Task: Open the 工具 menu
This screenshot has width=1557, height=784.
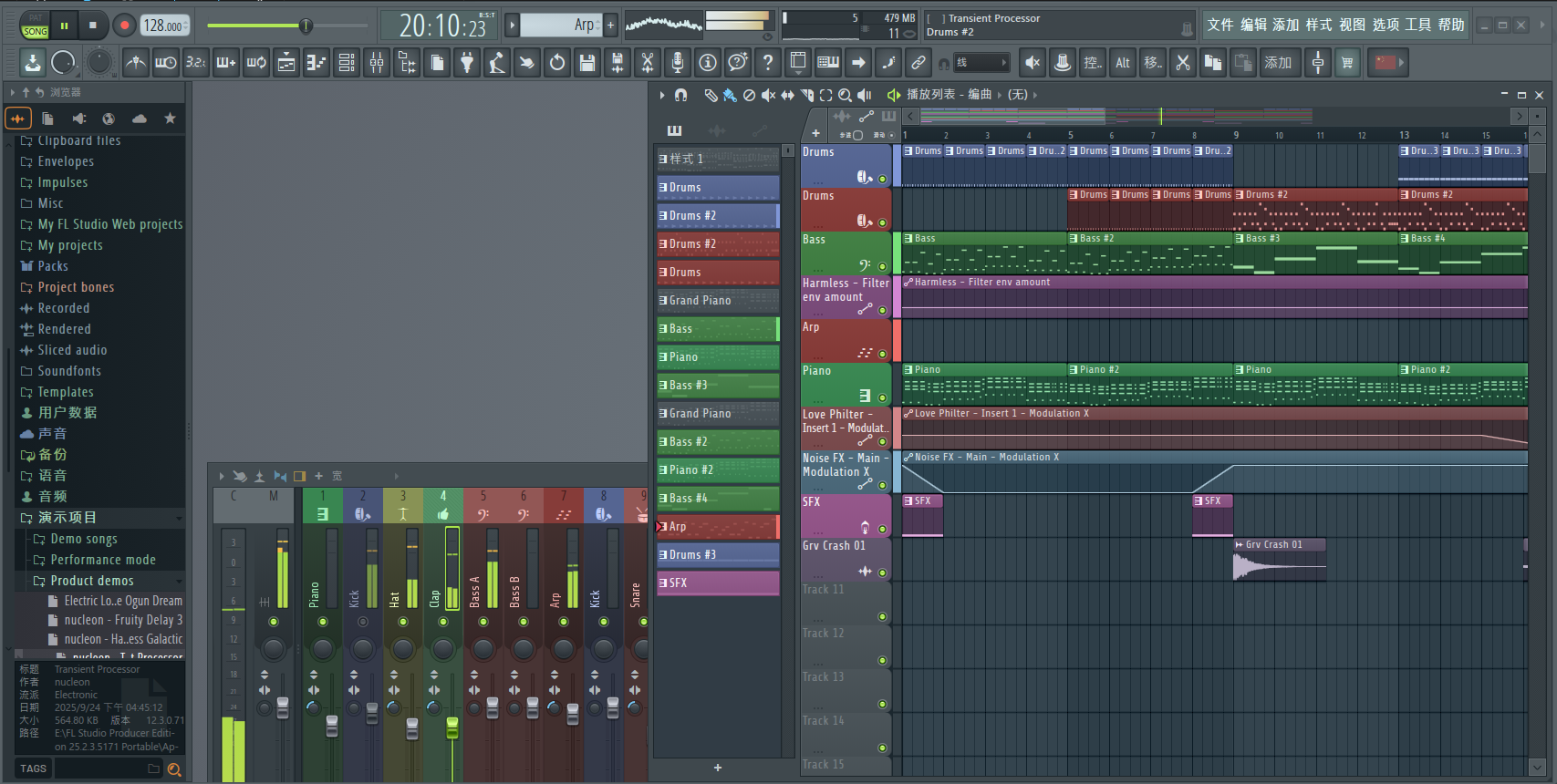Action: 1418,25
